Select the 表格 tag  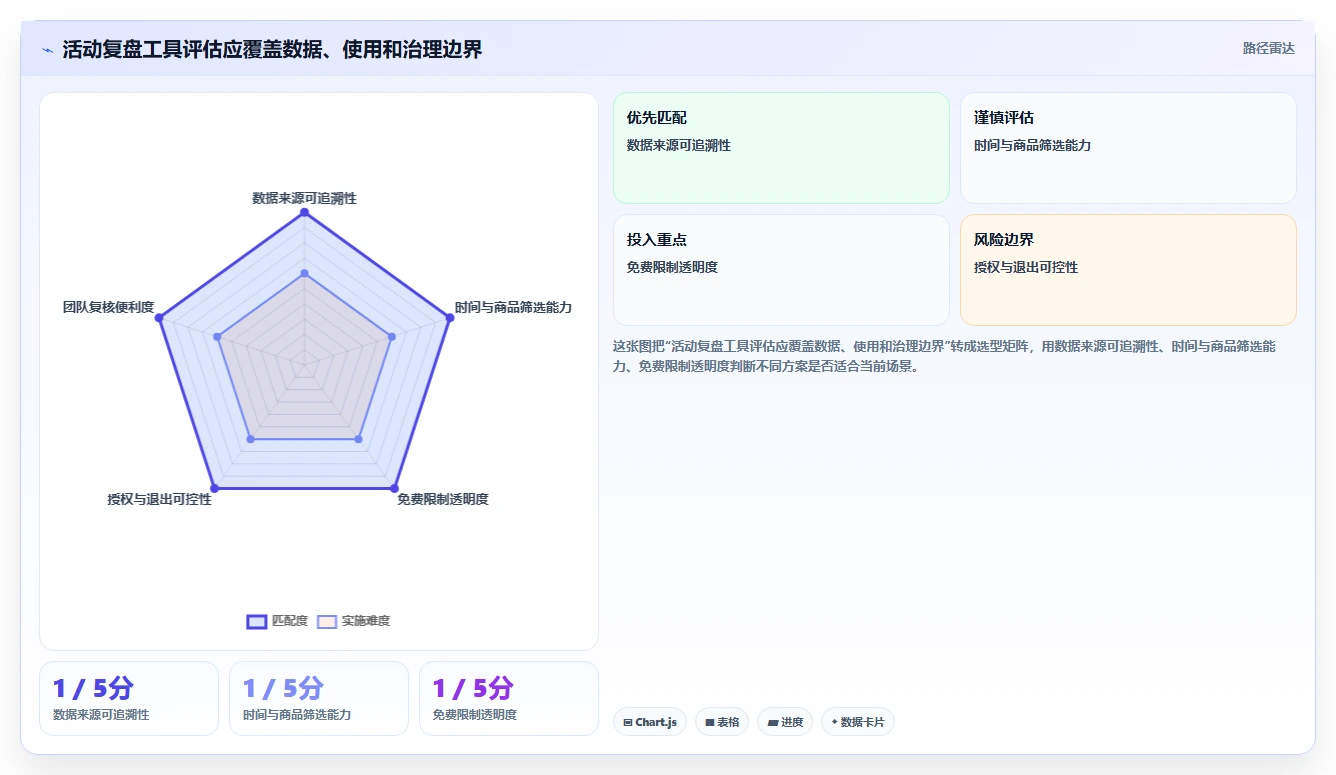pyautogui.click(x=722, y=722)
